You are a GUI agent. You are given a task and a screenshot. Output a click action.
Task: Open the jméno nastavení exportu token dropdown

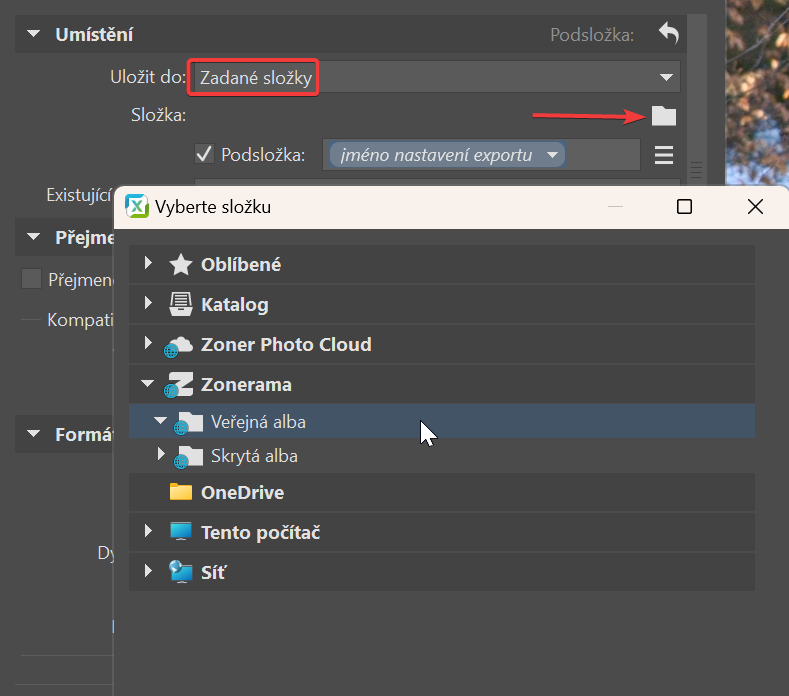(552, 154)
